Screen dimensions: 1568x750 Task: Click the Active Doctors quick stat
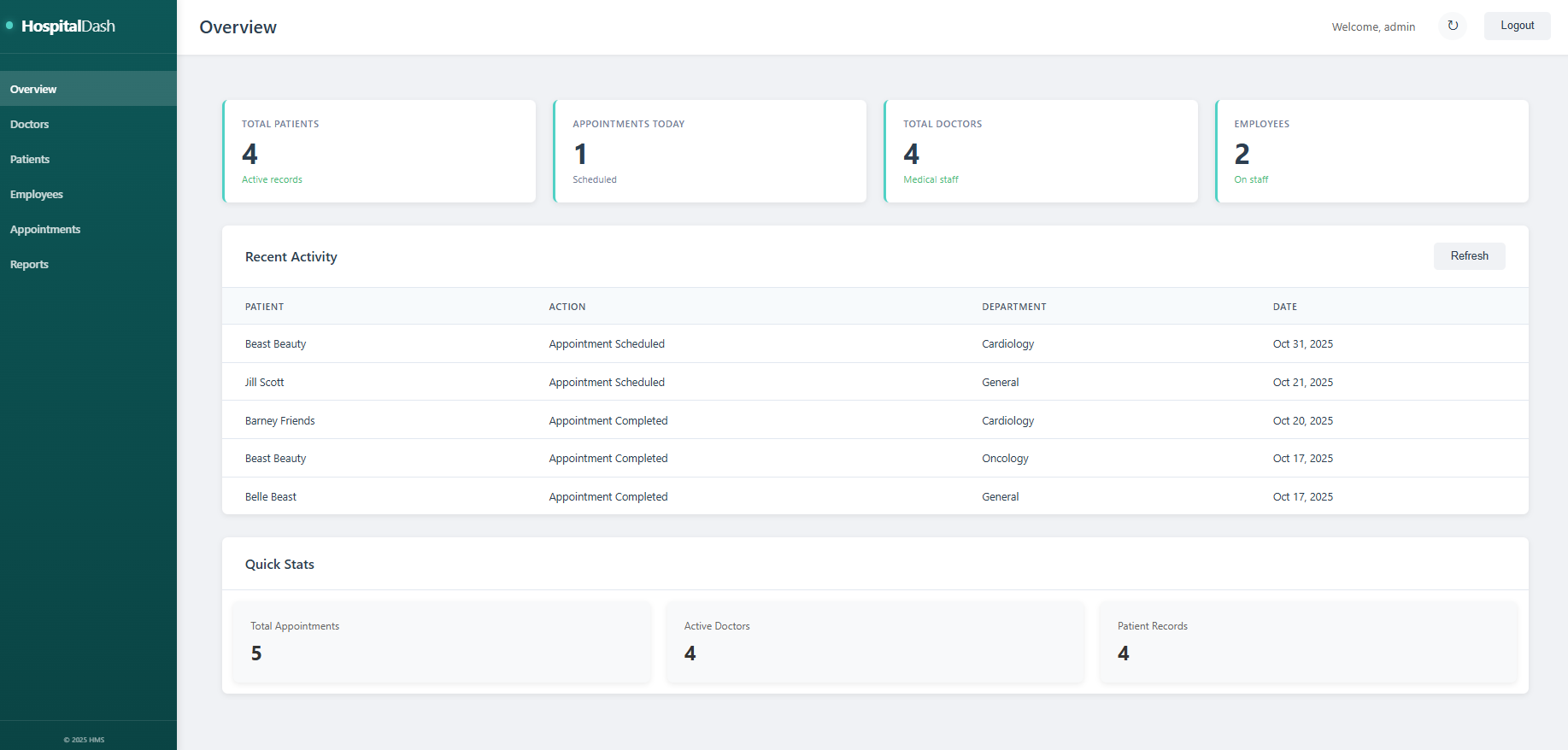click(875, 642)
